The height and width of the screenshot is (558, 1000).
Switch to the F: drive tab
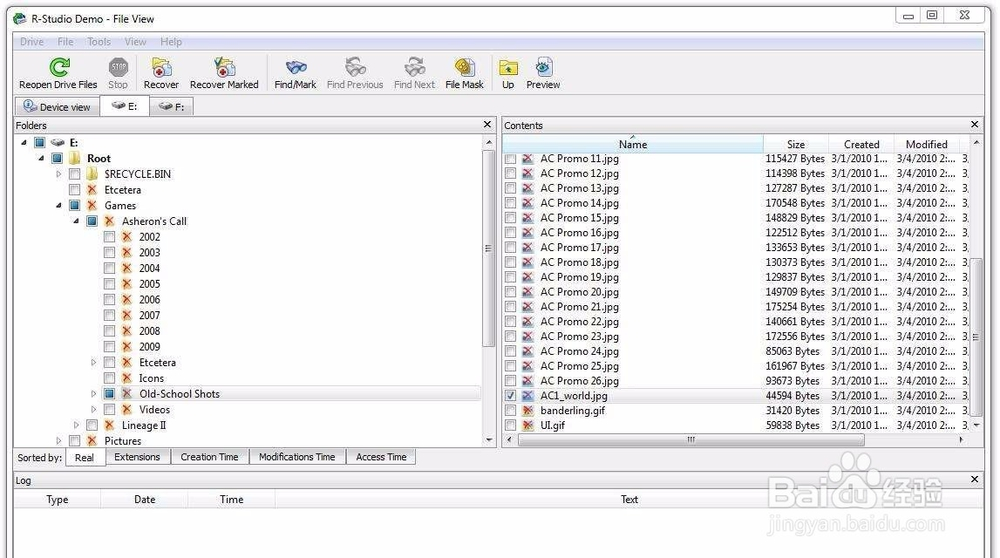tap(172, 106)
